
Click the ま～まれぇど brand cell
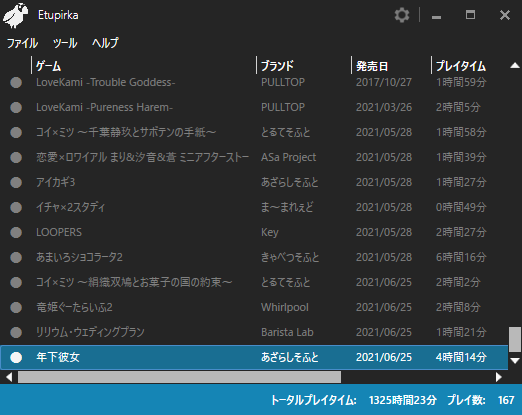[x=287, y=207]
